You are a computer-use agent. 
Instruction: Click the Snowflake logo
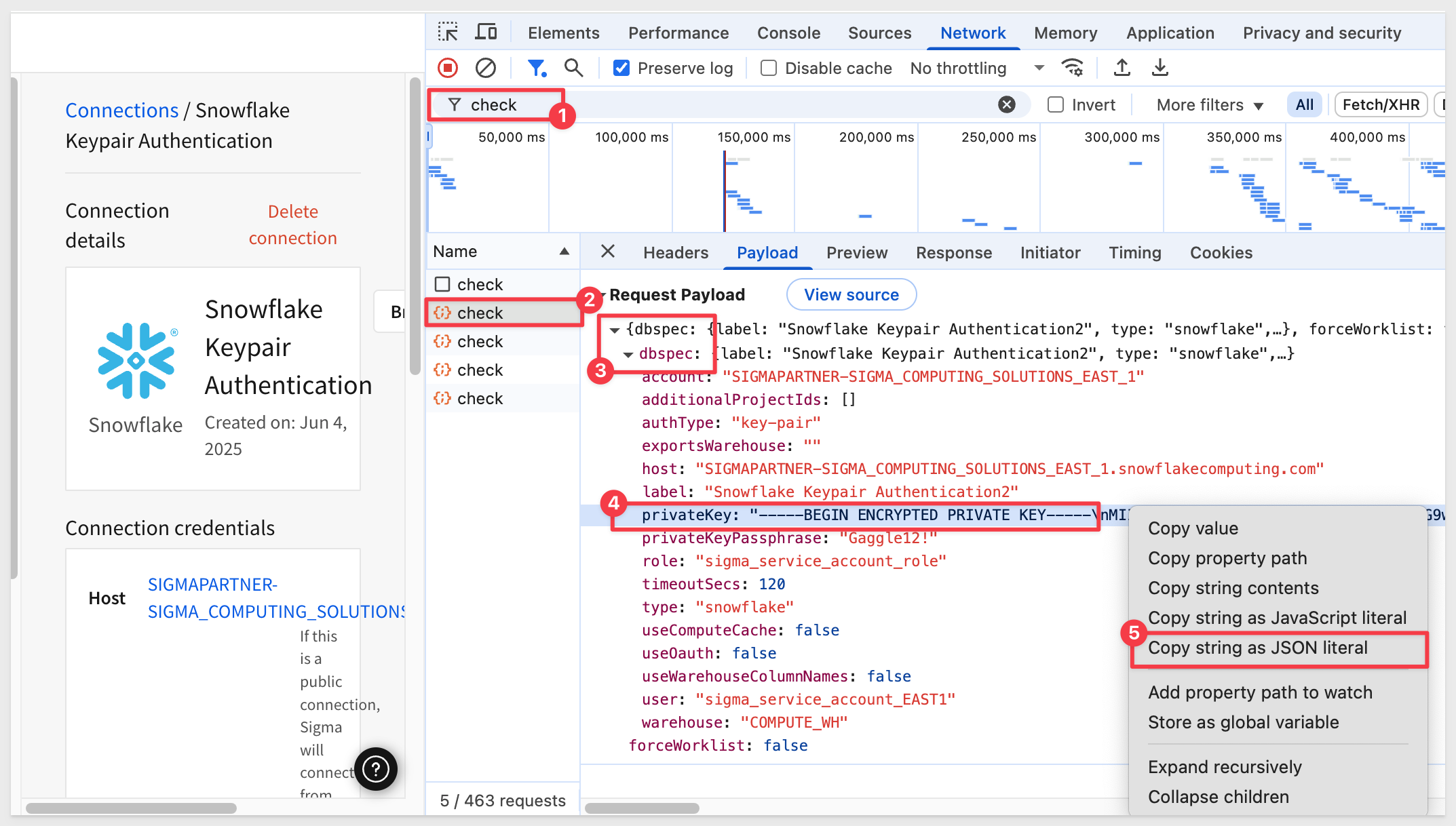(x=136, y=360)
